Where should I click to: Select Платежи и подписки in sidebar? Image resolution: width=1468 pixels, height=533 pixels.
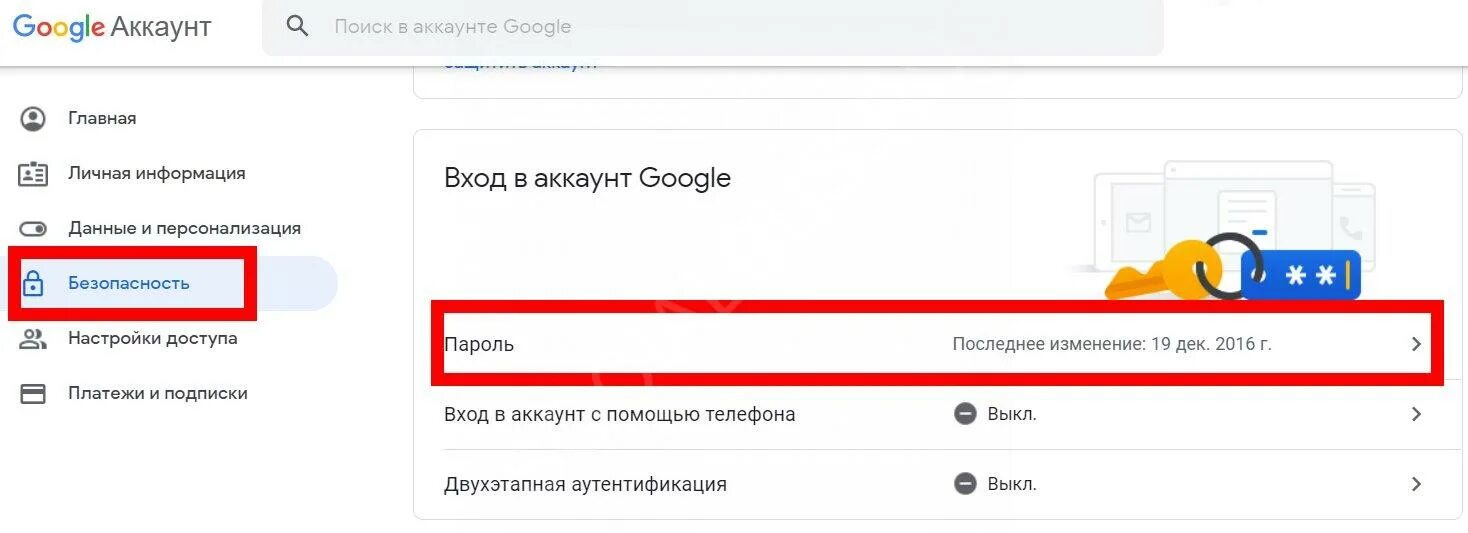click(157, 394)
